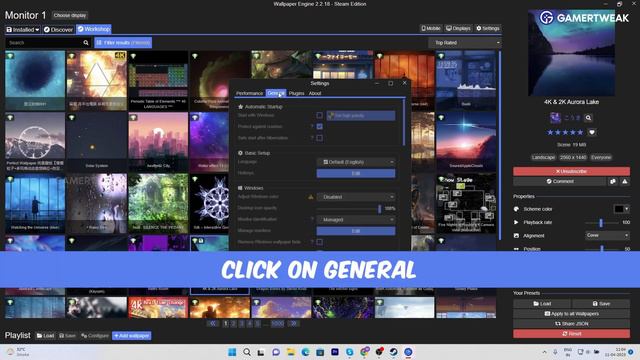Image resolution: width=640 pixels, height=360 pixels.
Task: Select Aesthetic City wallpaper thumbnail
Action: coord(158,142)
